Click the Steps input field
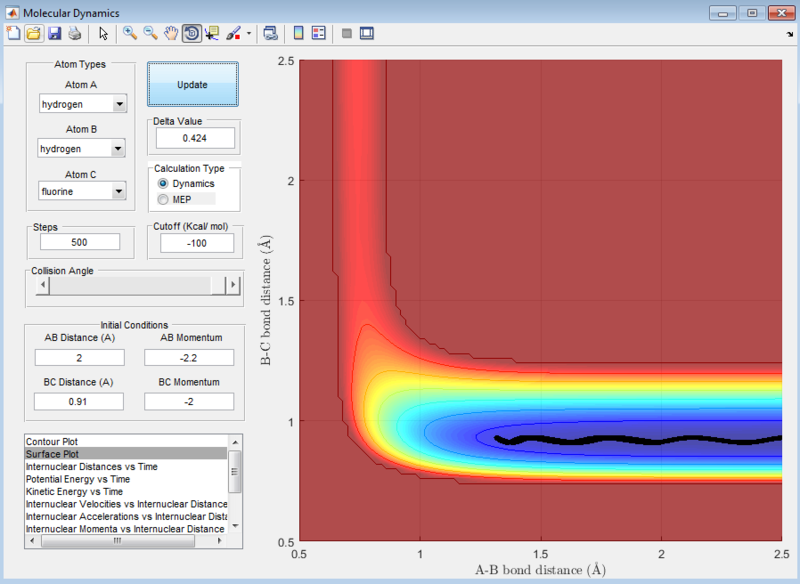Viewport: 800px width, 584px height. click(x=80, y=242)
